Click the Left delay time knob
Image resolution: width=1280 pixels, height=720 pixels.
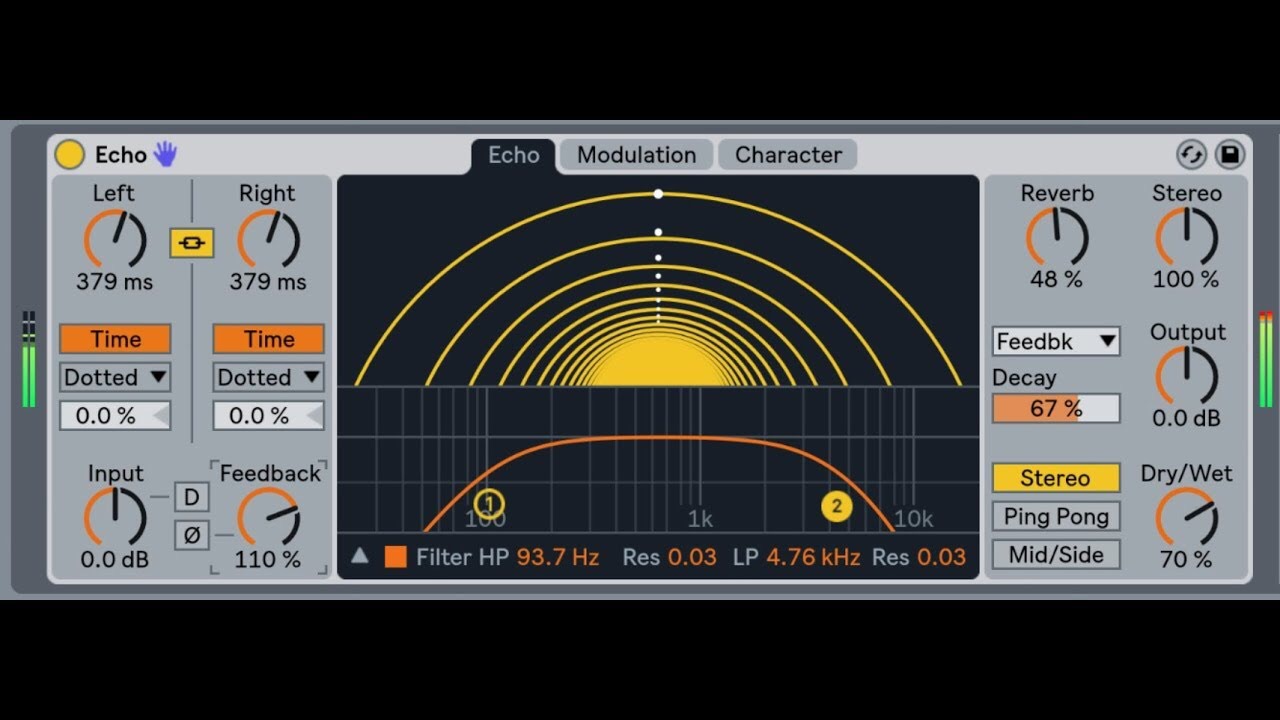click(115, 239)
